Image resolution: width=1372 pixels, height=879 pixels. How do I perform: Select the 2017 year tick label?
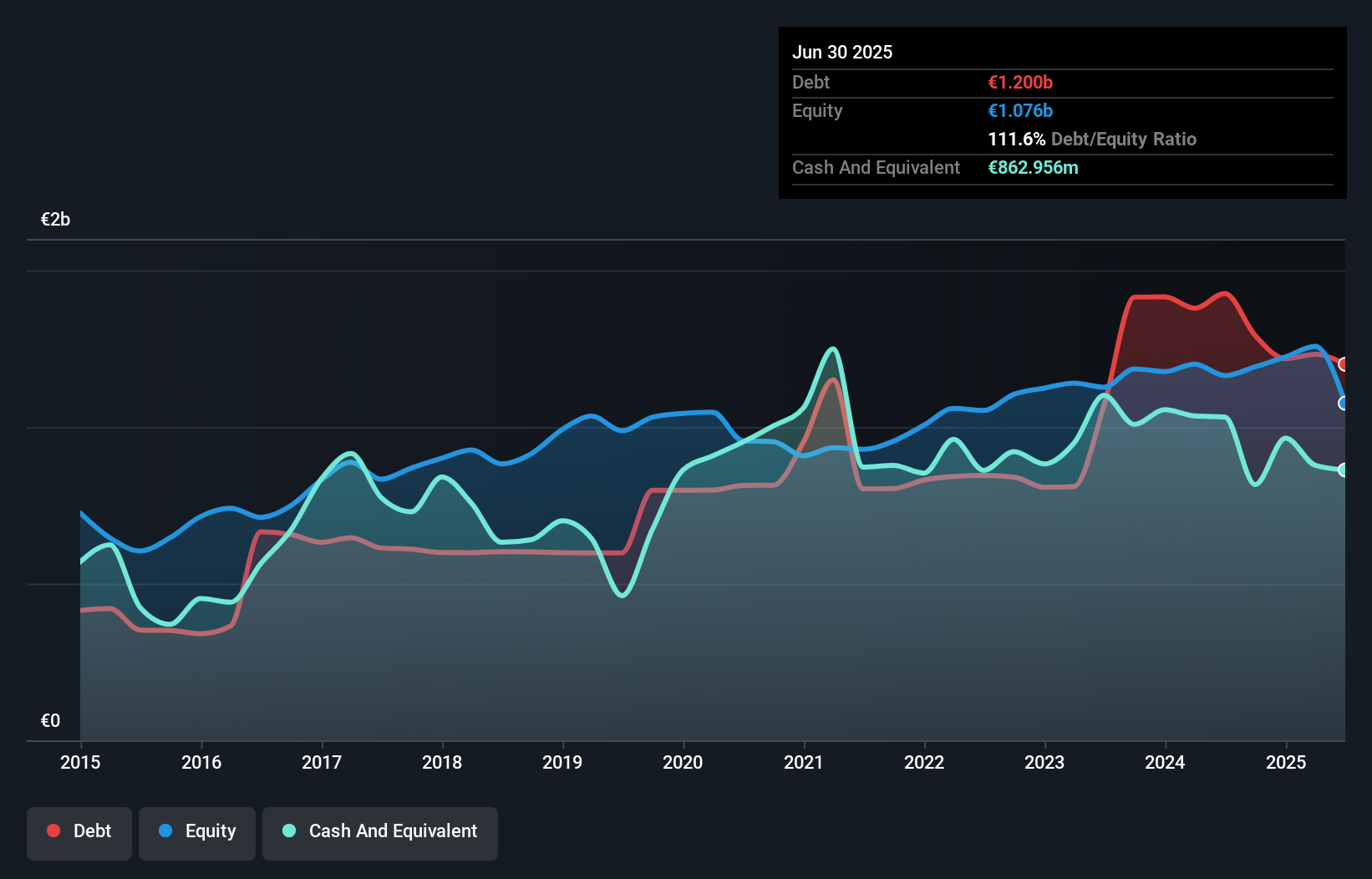click(x=322, y=762)
